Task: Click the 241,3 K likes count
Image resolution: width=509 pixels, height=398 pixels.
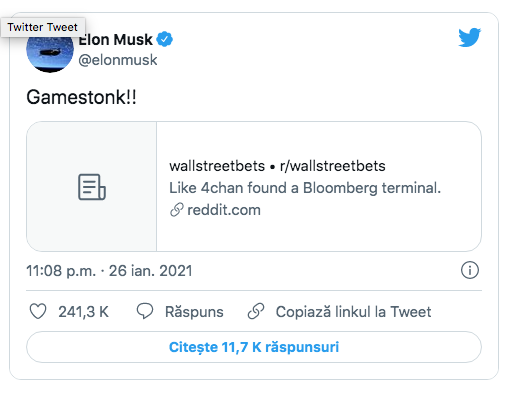Action: tap(84, 312)
